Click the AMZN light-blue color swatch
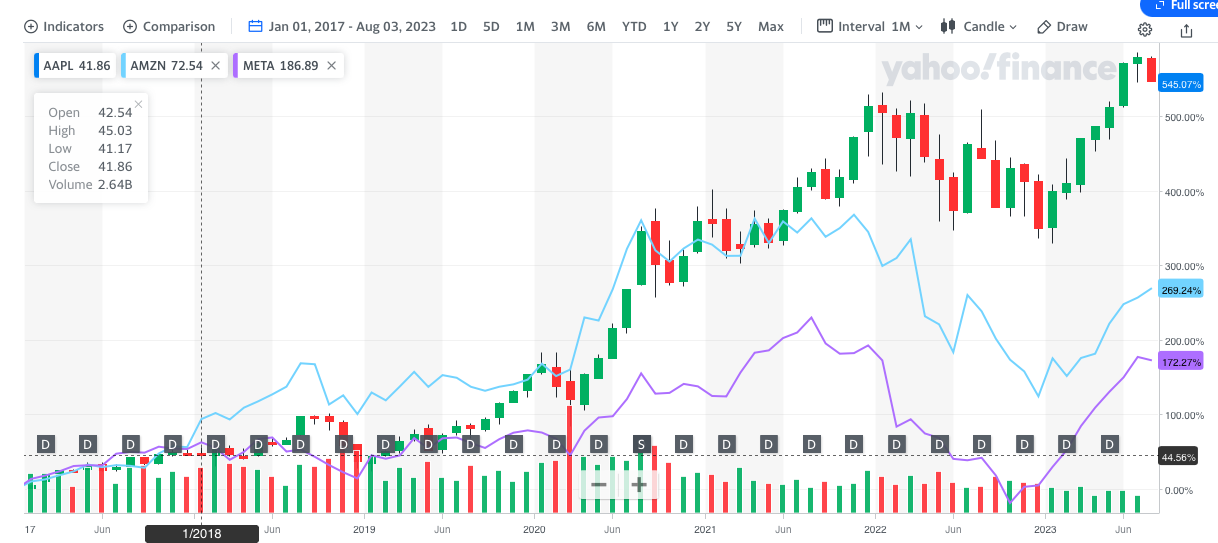The image size is (1218, 543). 124,66
